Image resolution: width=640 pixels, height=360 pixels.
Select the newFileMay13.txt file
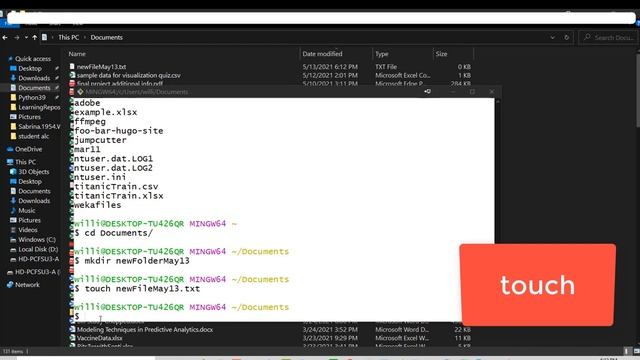click(x=101, y=67)
